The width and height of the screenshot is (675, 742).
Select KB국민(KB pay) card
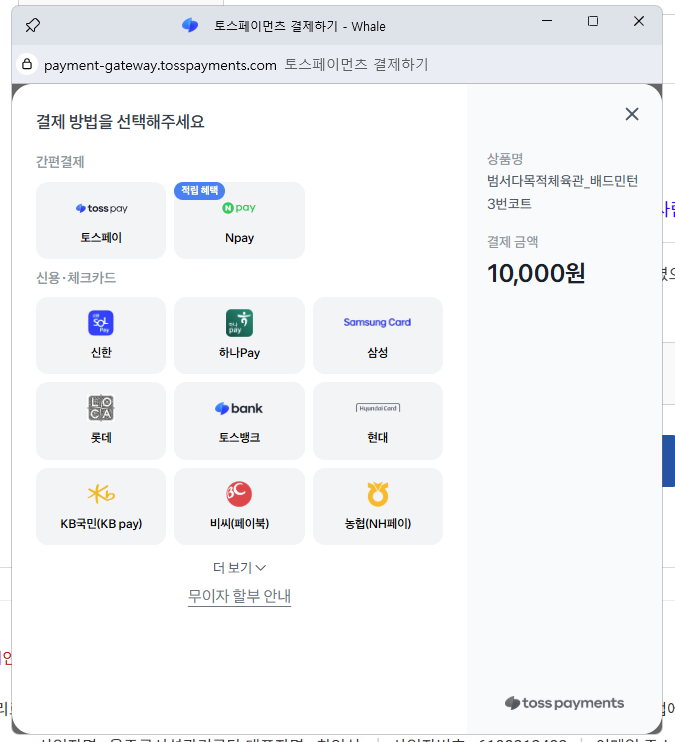[x=101, y=506]
